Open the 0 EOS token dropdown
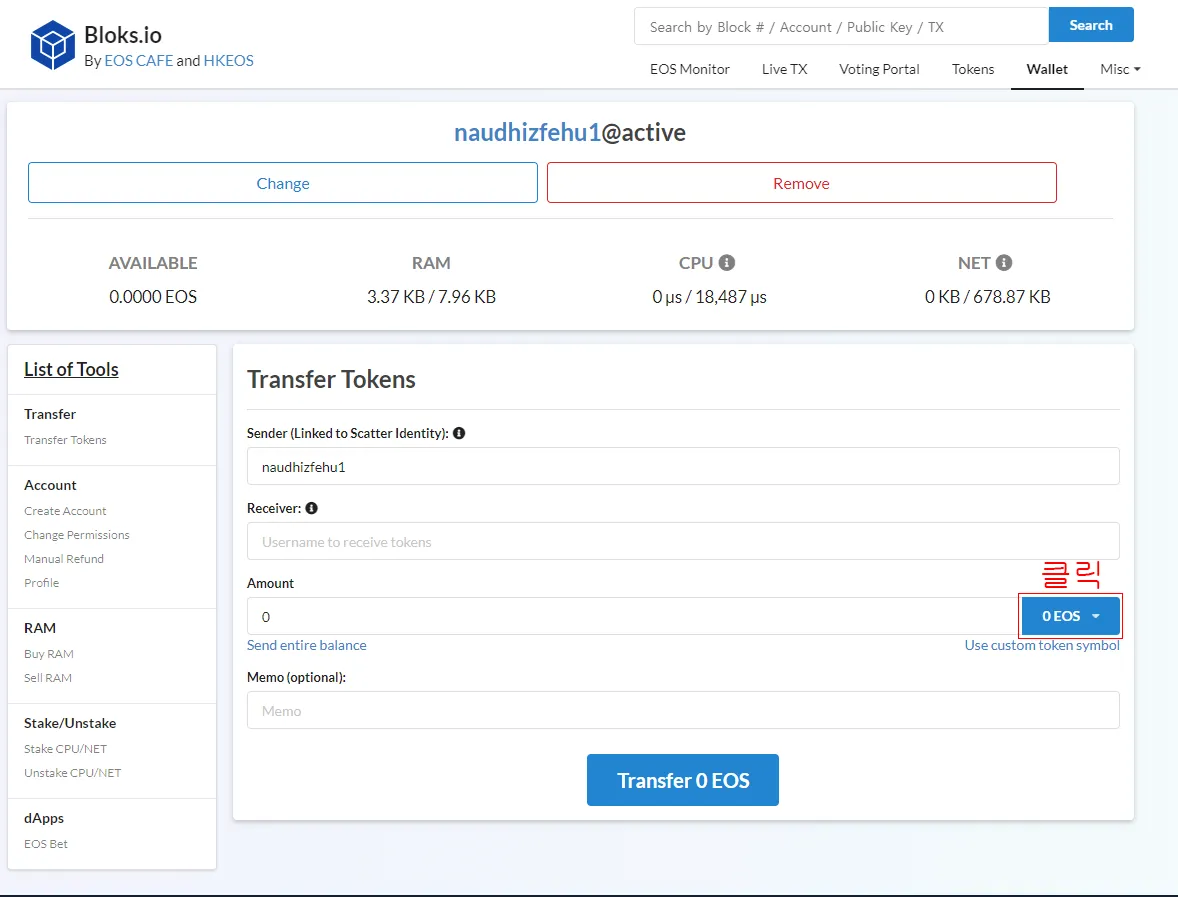1178x897 pixels. 1071,616
